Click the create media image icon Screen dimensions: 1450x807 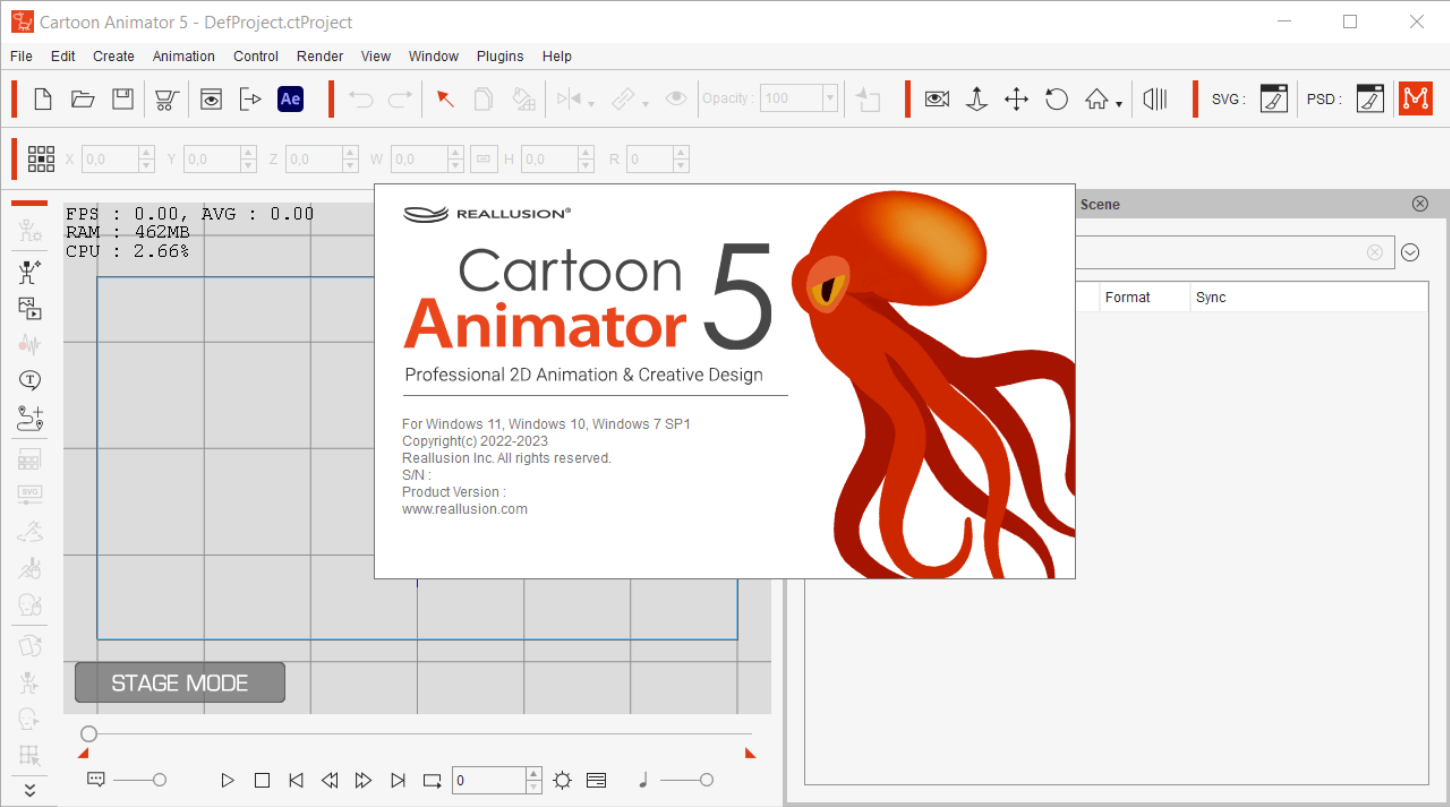point(30,308)
